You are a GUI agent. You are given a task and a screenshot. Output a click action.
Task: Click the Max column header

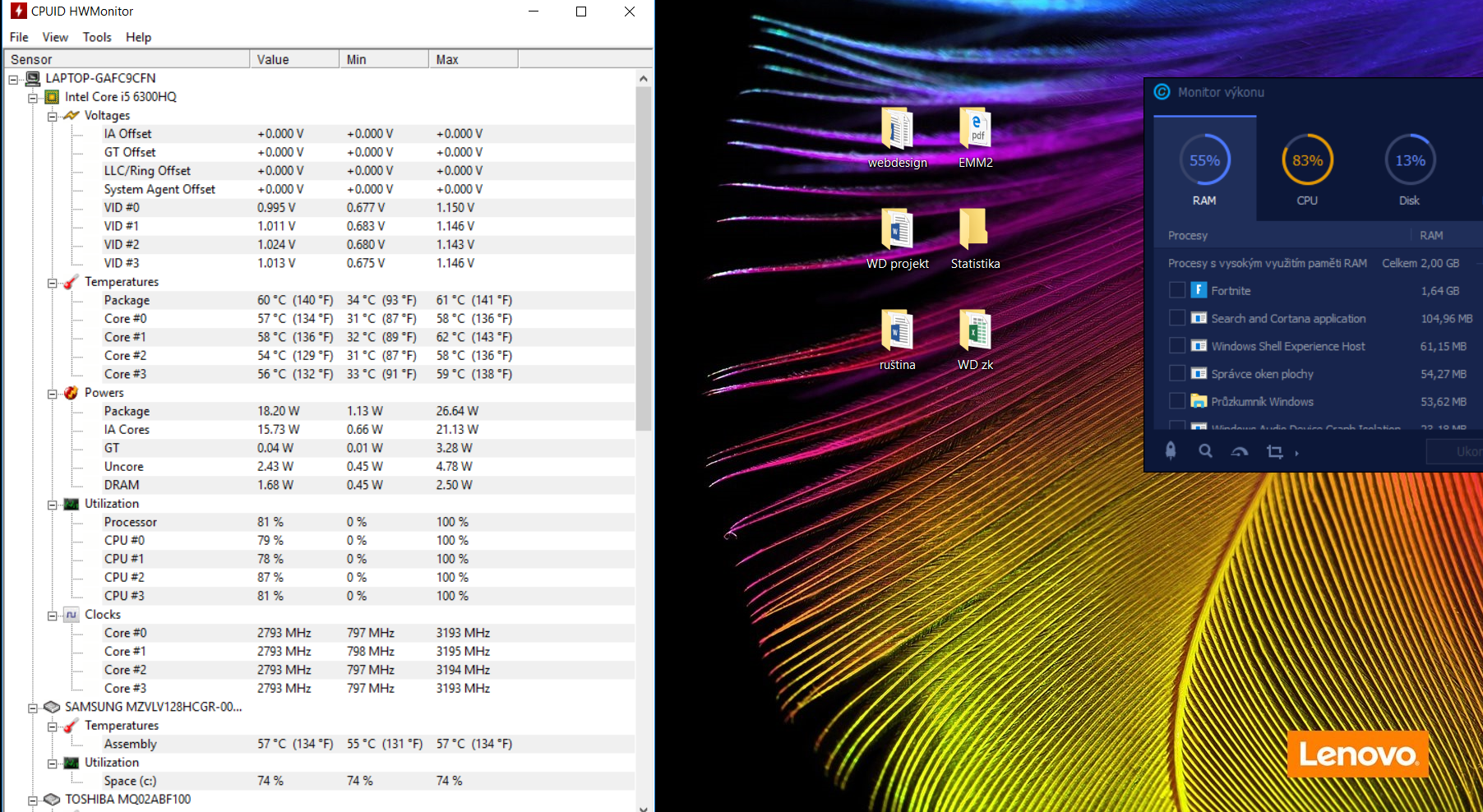coord(473,59)
